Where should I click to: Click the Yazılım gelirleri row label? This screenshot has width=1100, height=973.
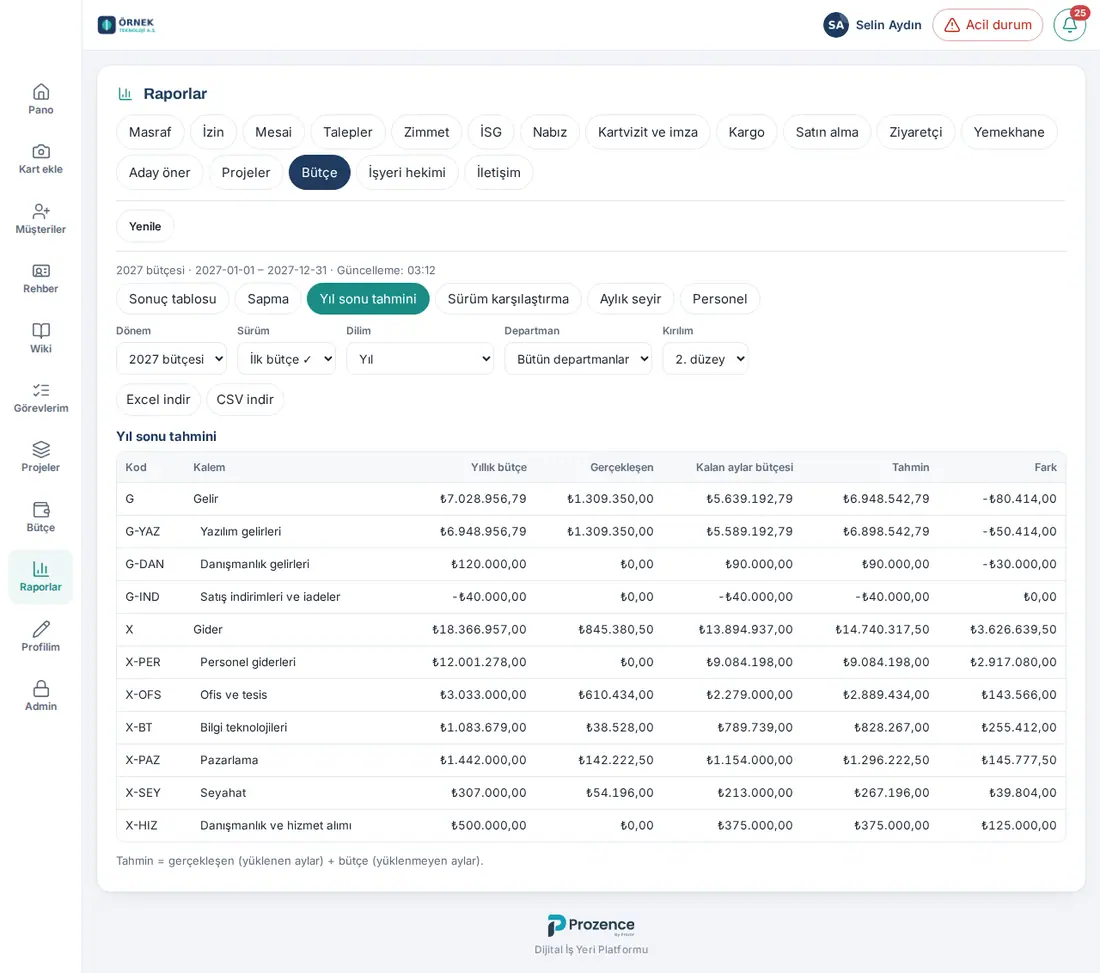point(241,532)
